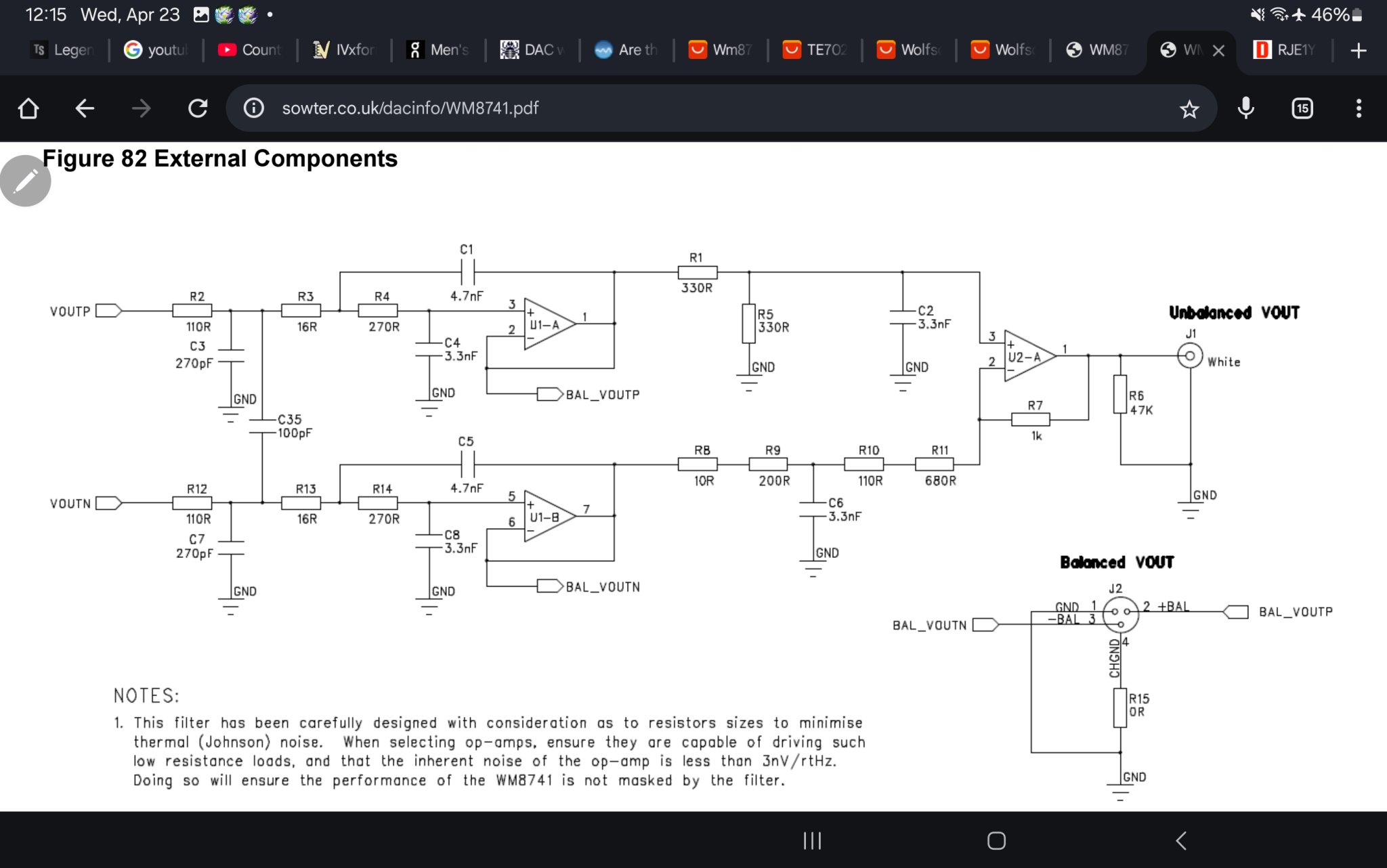Tap the J1 White RCA connector symbol
The image size is (1387, 868).
coord(1190,355)
